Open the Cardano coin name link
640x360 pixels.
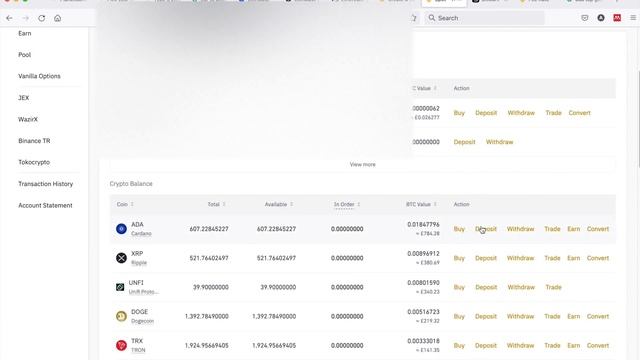pos(141,233)
